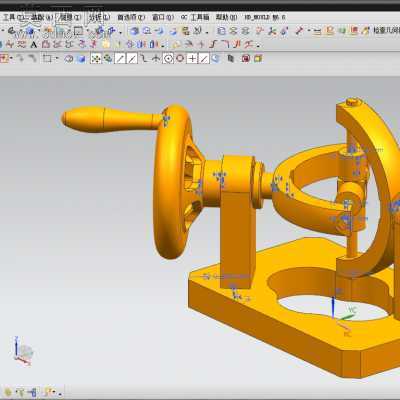Click the blue shaded cube display icon
The image size is (400, 400).
point(81,59)
